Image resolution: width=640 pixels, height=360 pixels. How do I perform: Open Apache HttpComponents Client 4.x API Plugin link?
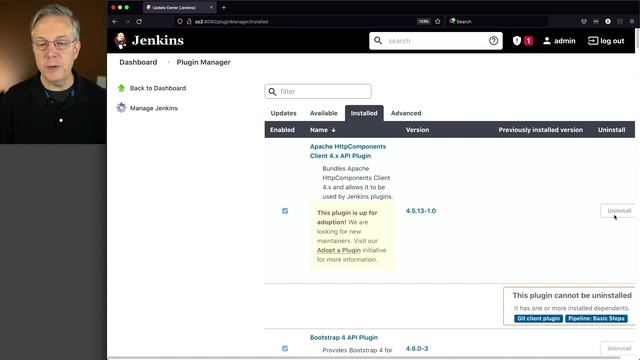(348, 151)
